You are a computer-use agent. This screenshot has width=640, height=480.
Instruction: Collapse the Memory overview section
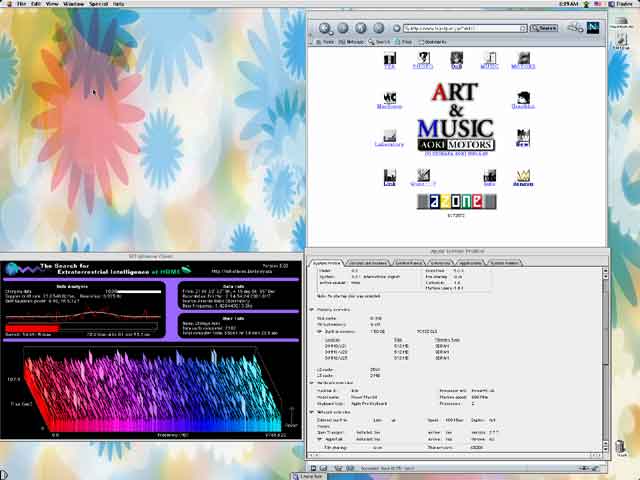(312, 310)
